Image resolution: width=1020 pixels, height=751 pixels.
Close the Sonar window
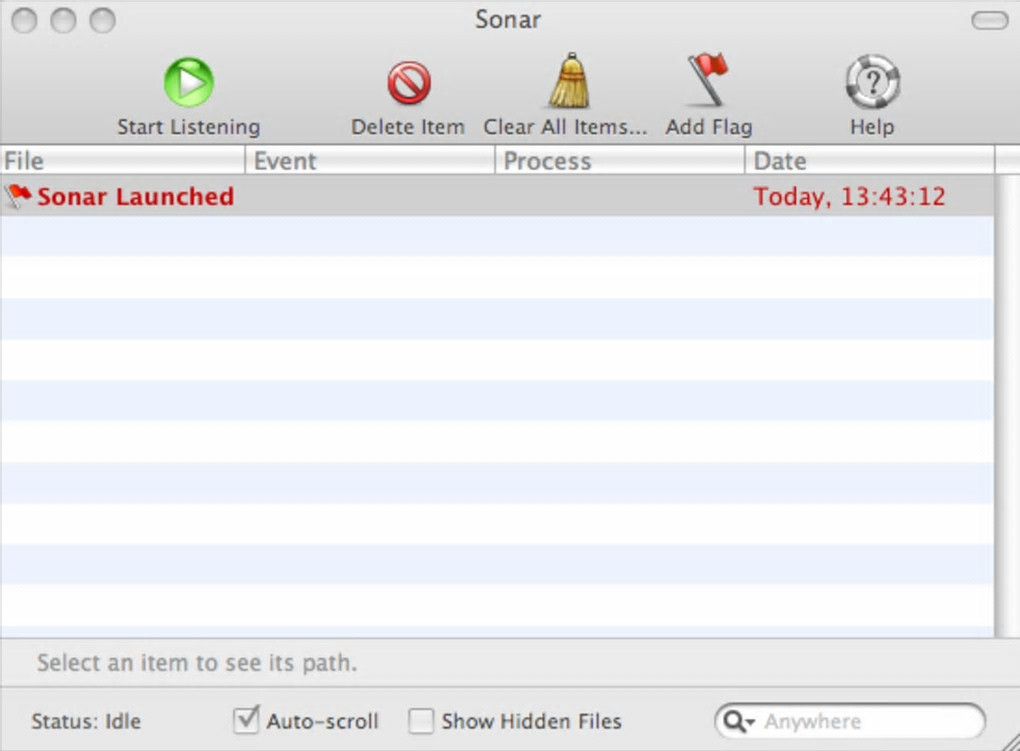click(25, 21)
